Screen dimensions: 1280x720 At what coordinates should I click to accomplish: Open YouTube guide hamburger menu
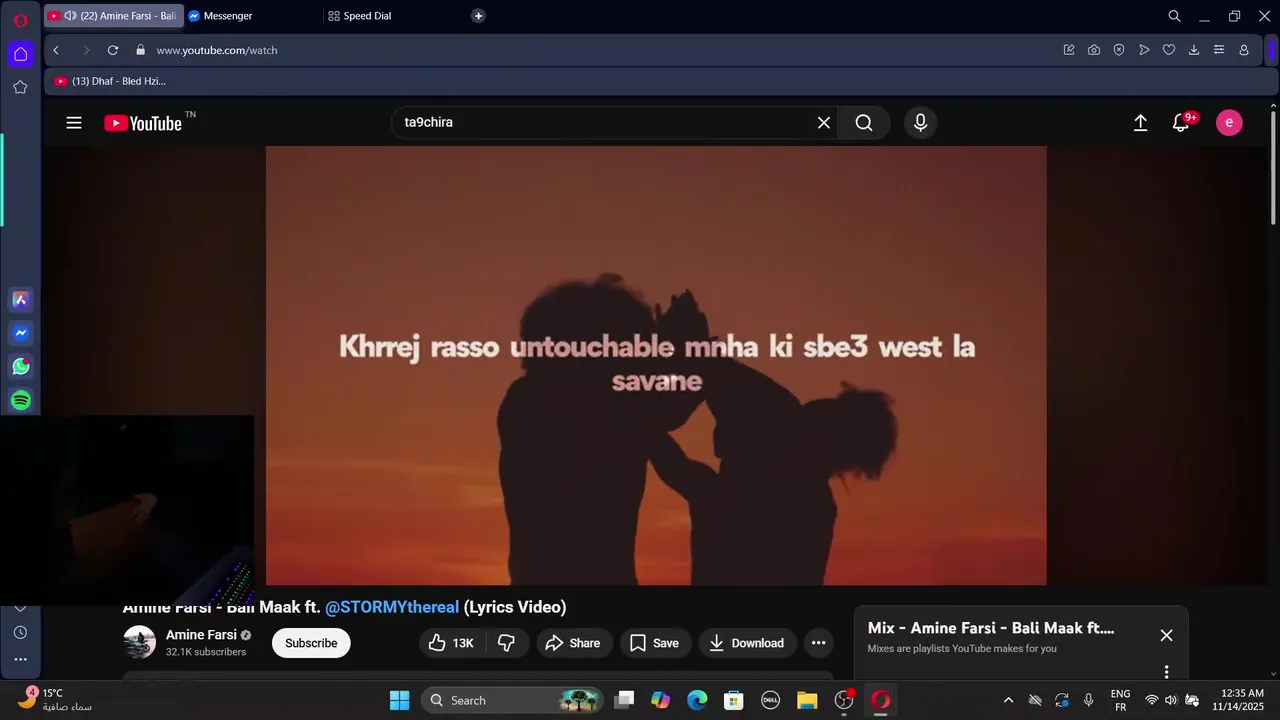[74, 123]
